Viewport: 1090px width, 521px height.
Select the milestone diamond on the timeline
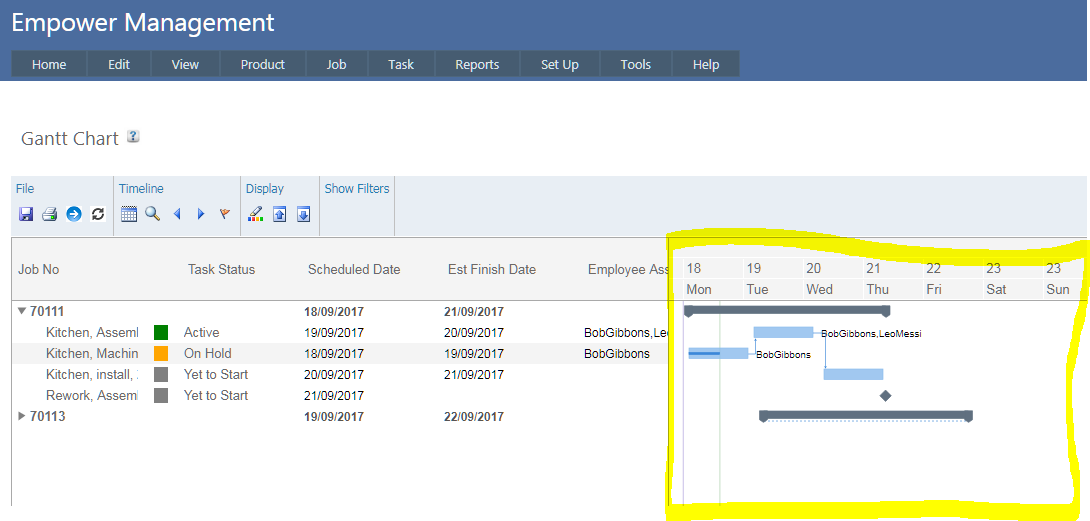885,396
